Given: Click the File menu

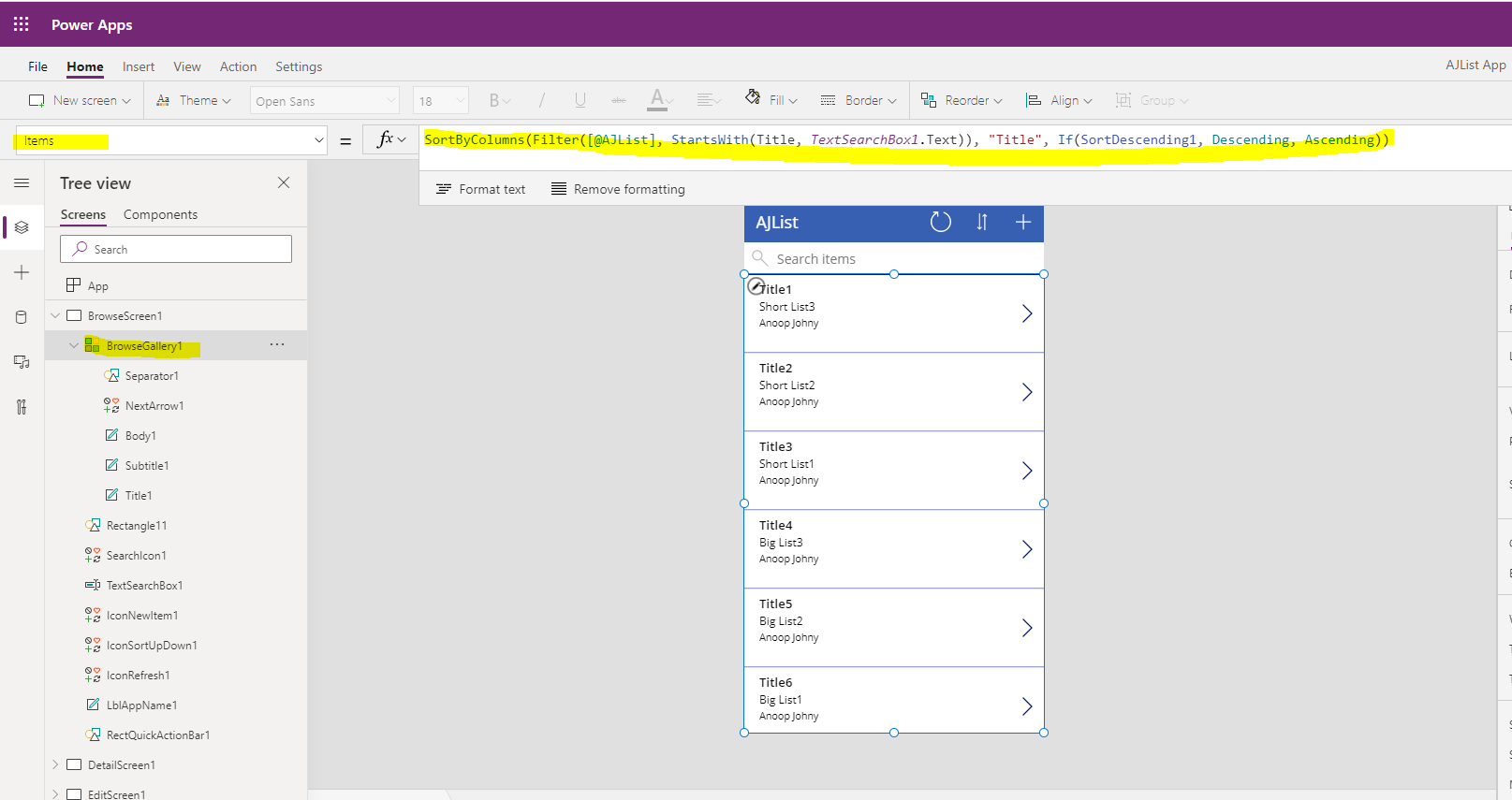Looking at the screenshot, I should coord(37,66).
